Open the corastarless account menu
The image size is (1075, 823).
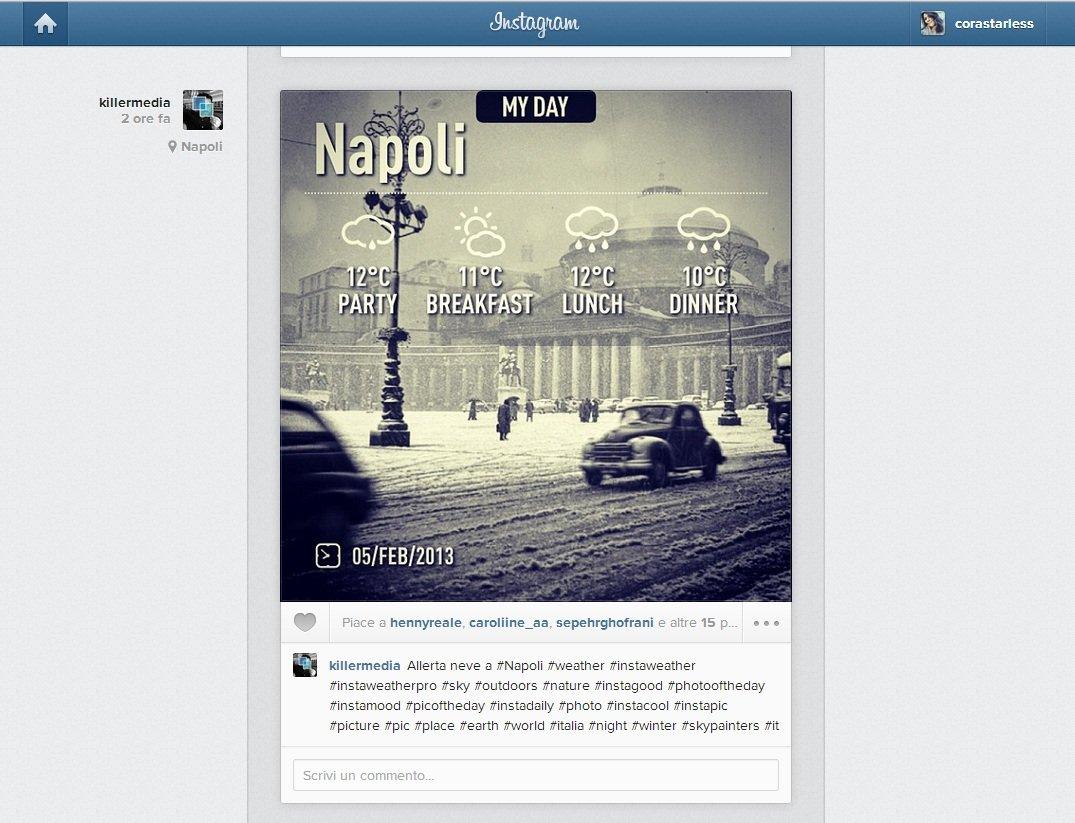993,24
